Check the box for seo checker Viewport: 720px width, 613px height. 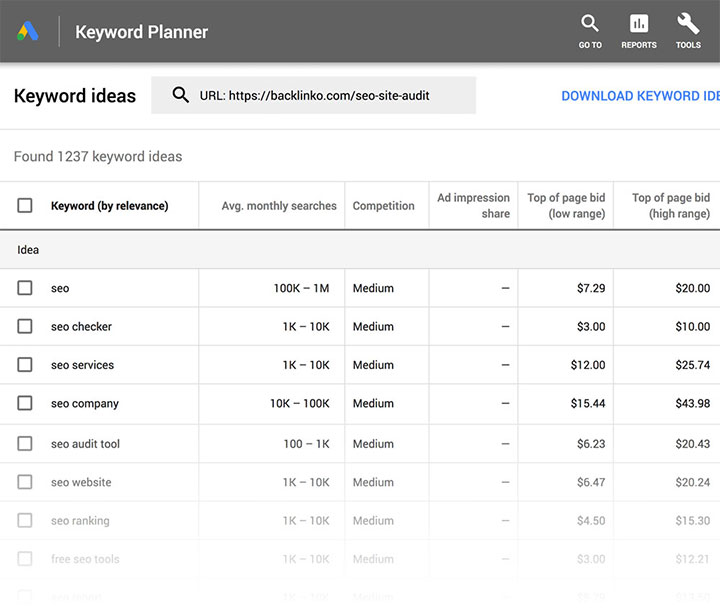[25, 326]
